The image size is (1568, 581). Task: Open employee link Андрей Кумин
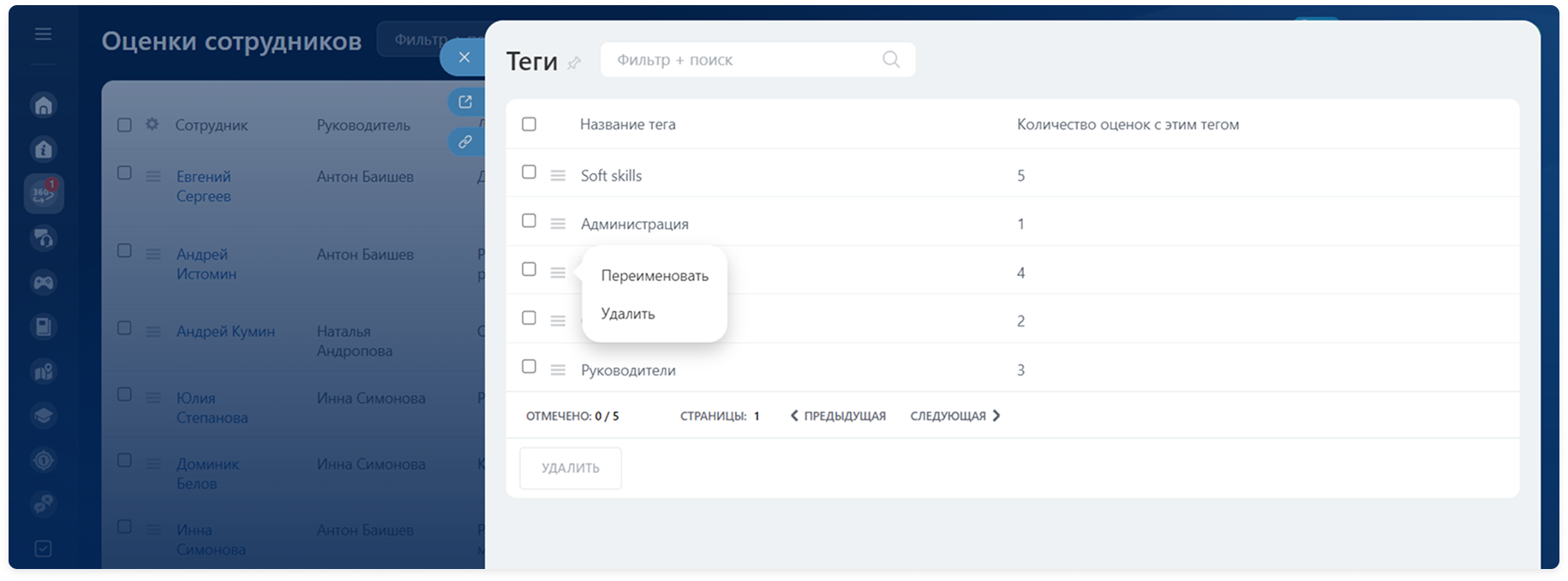tap(225, 332)
